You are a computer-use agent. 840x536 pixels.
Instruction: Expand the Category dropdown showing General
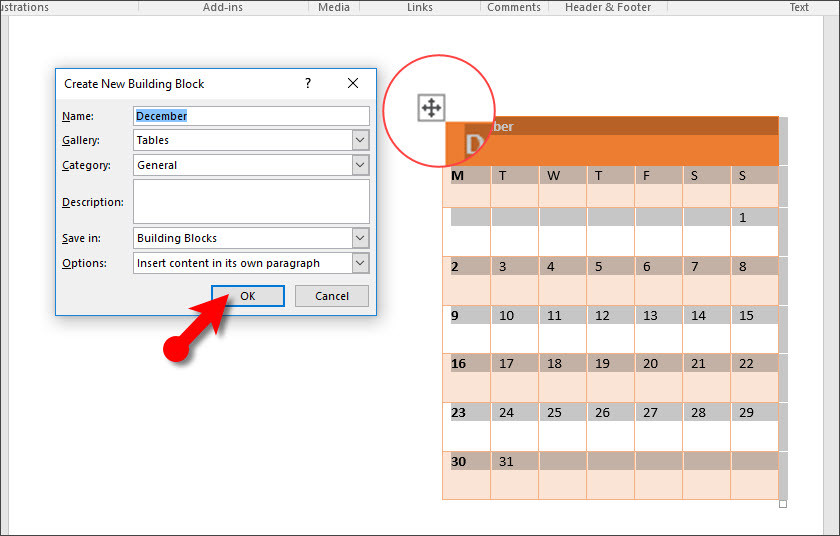360,165
